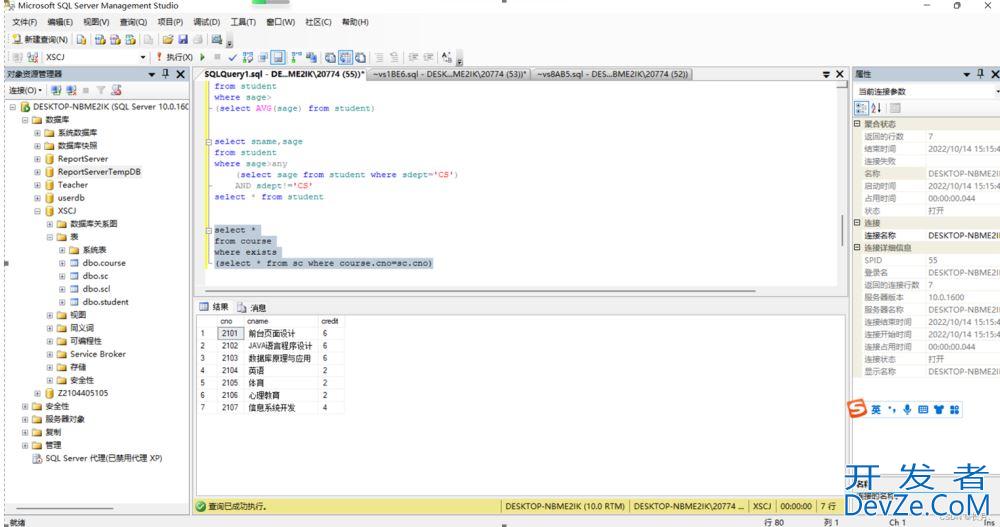Click the Open File folder icon
Viewport: 1000px width, 527px height.
tap(168, 40)
